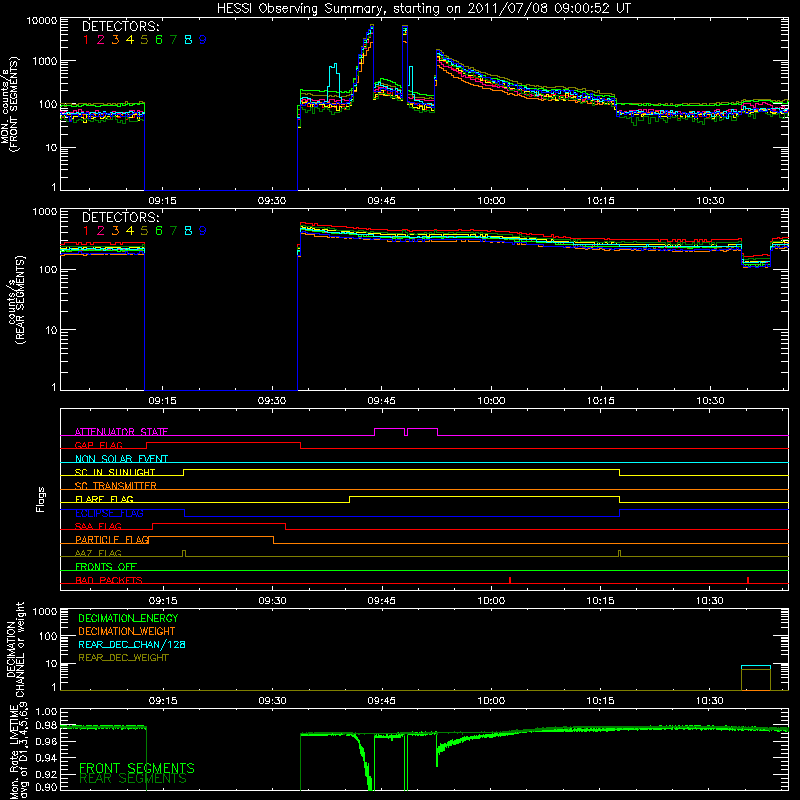
Task: Select the FRONTS_OFF flag label
Action: tap(106, 566)
